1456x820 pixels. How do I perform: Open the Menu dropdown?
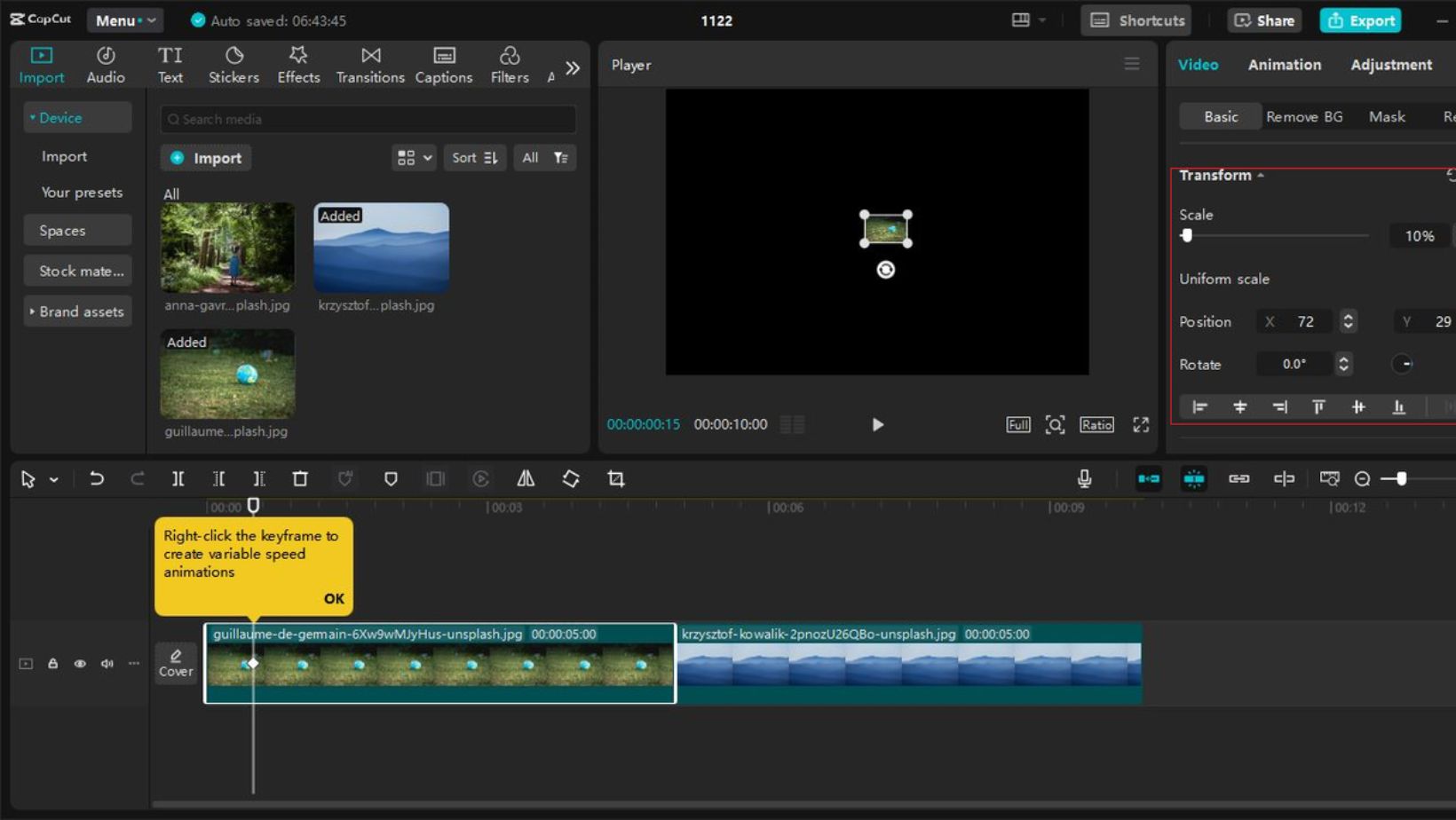(124, 20)
